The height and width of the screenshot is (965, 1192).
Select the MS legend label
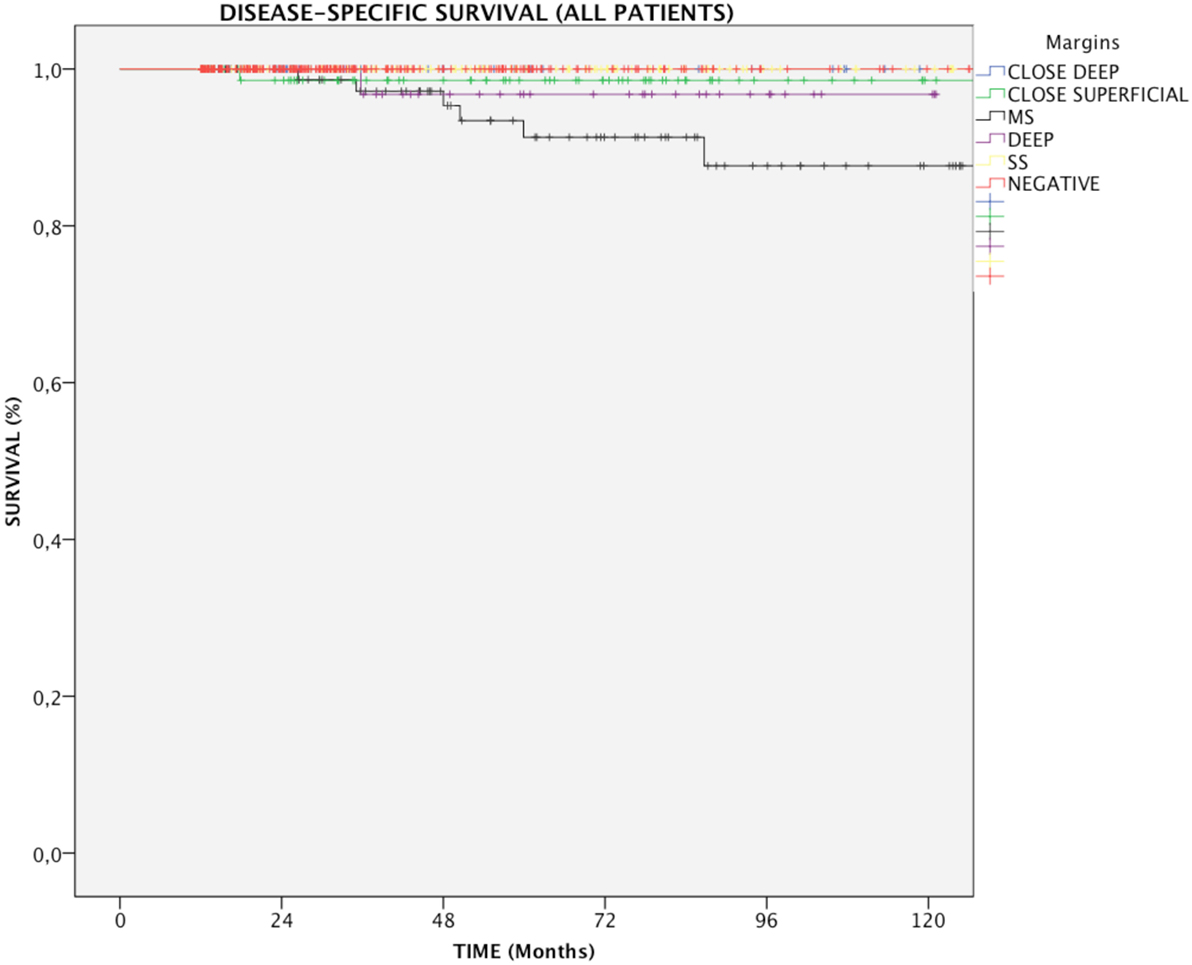[1021, 117]
